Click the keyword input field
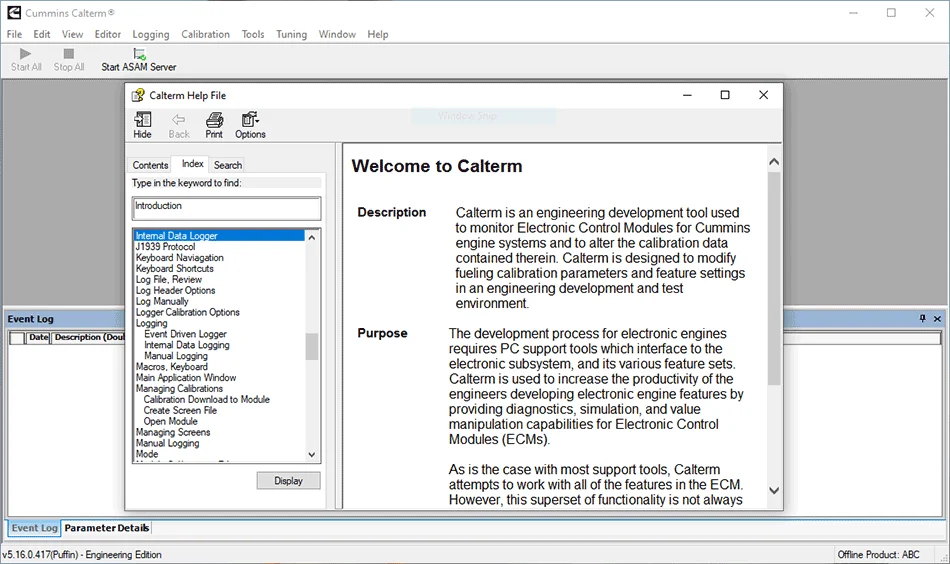This screenshot has height=564, width=950. coord(227,207)
